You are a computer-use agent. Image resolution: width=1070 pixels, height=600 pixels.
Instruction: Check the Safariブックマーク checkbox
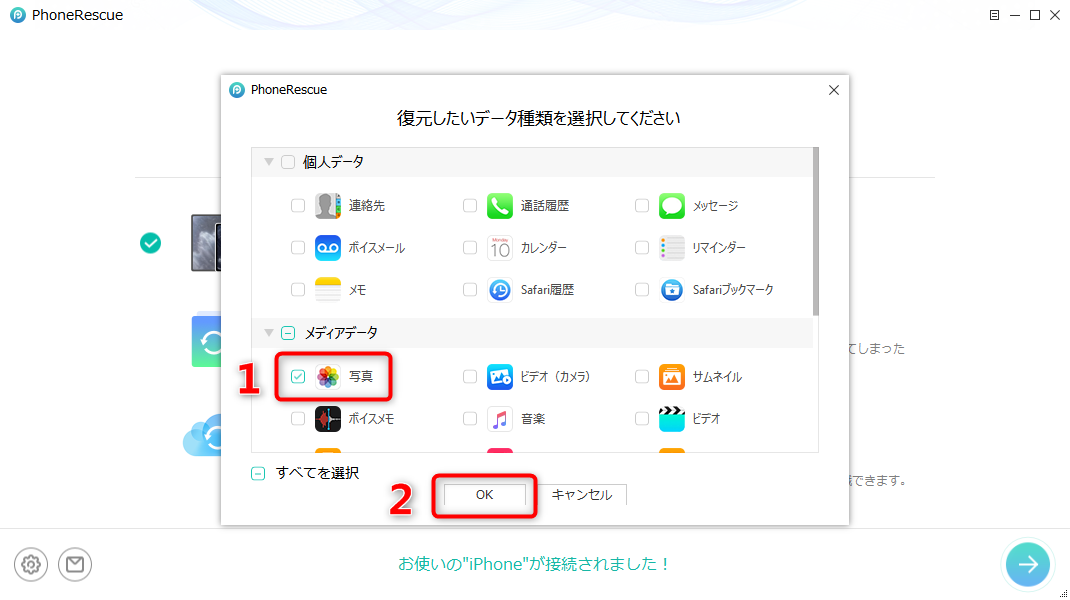tap(641, 290)
